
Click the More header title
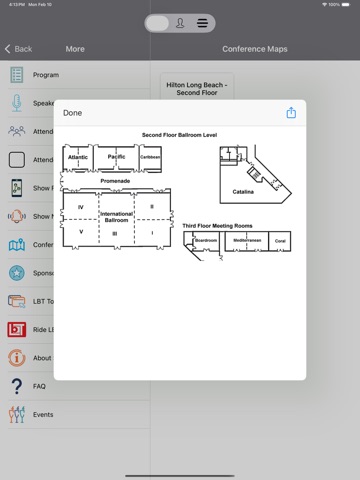point(75,49)
